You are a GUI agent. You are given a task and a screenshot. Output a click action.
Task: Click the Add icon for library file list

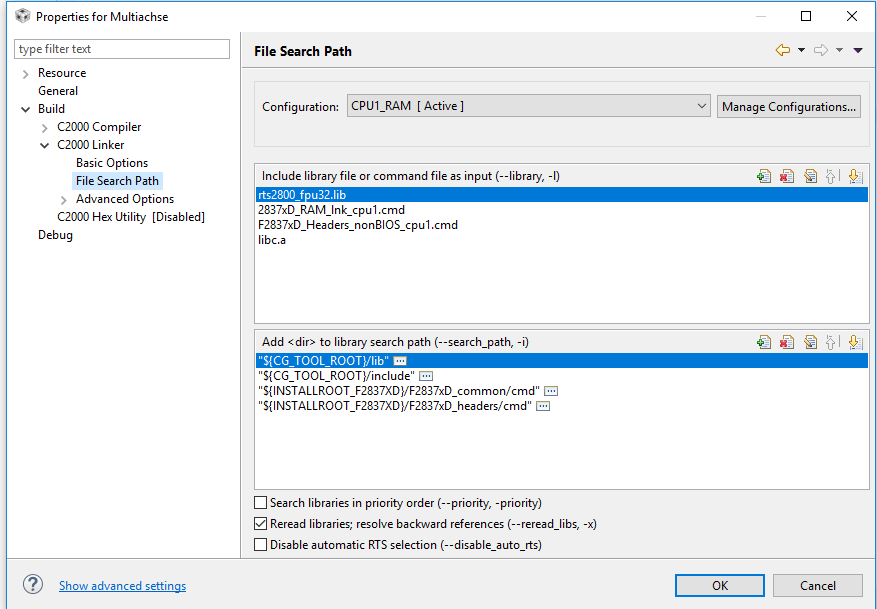pos(764,177)
